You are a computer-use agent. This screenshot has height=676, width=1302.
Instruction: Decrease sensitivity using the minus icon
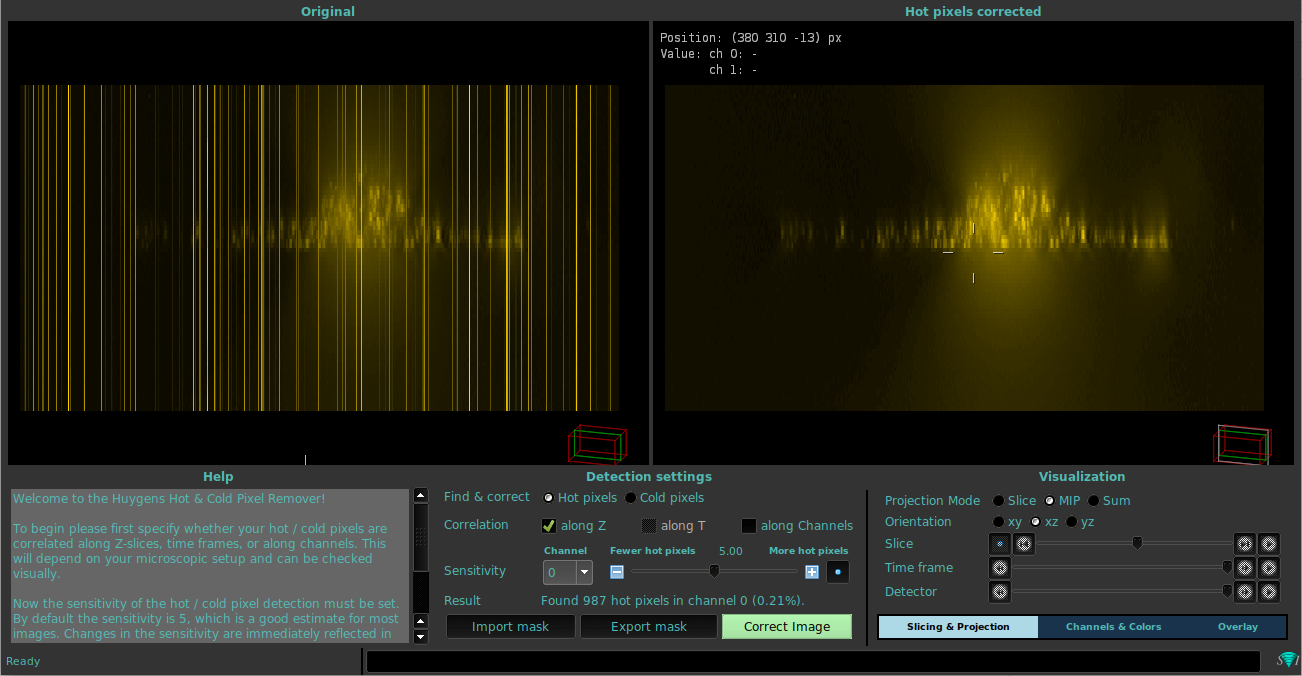point(617,571)
